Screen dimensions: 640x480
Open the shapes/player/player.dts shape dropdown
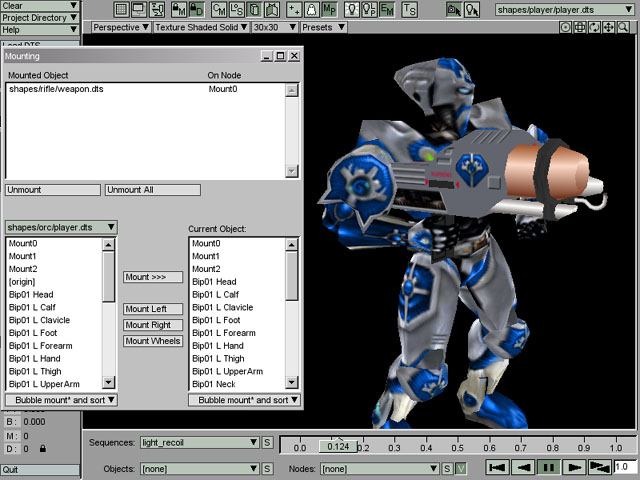[x=565, y=10]
